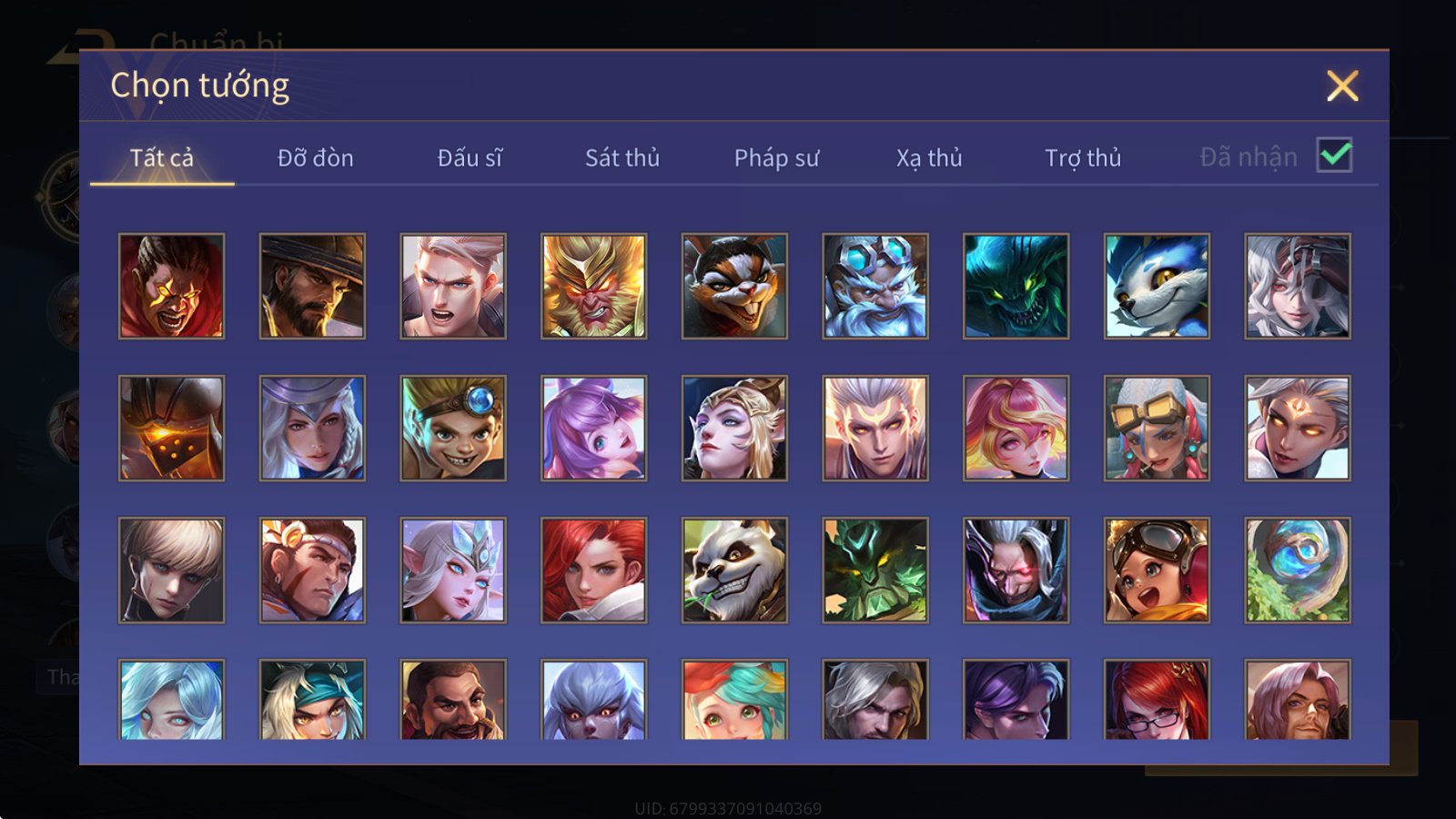This screenshot has width=1456, height=819.
Task: Select the white-bearded dwarf with goggles
Action: click(875, 287)
